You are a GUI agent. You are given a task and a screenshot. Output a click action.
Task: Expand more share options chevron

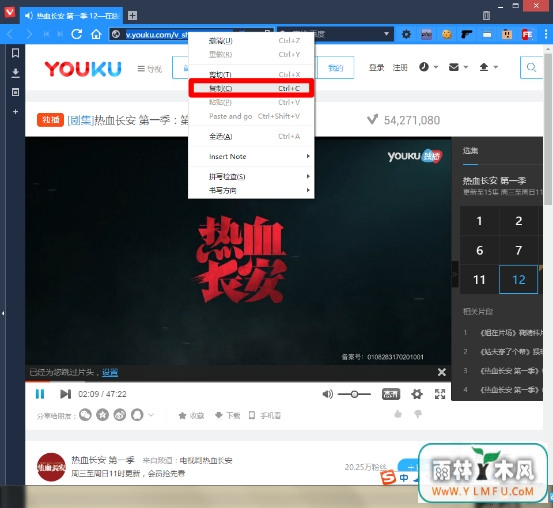point(151,415)
